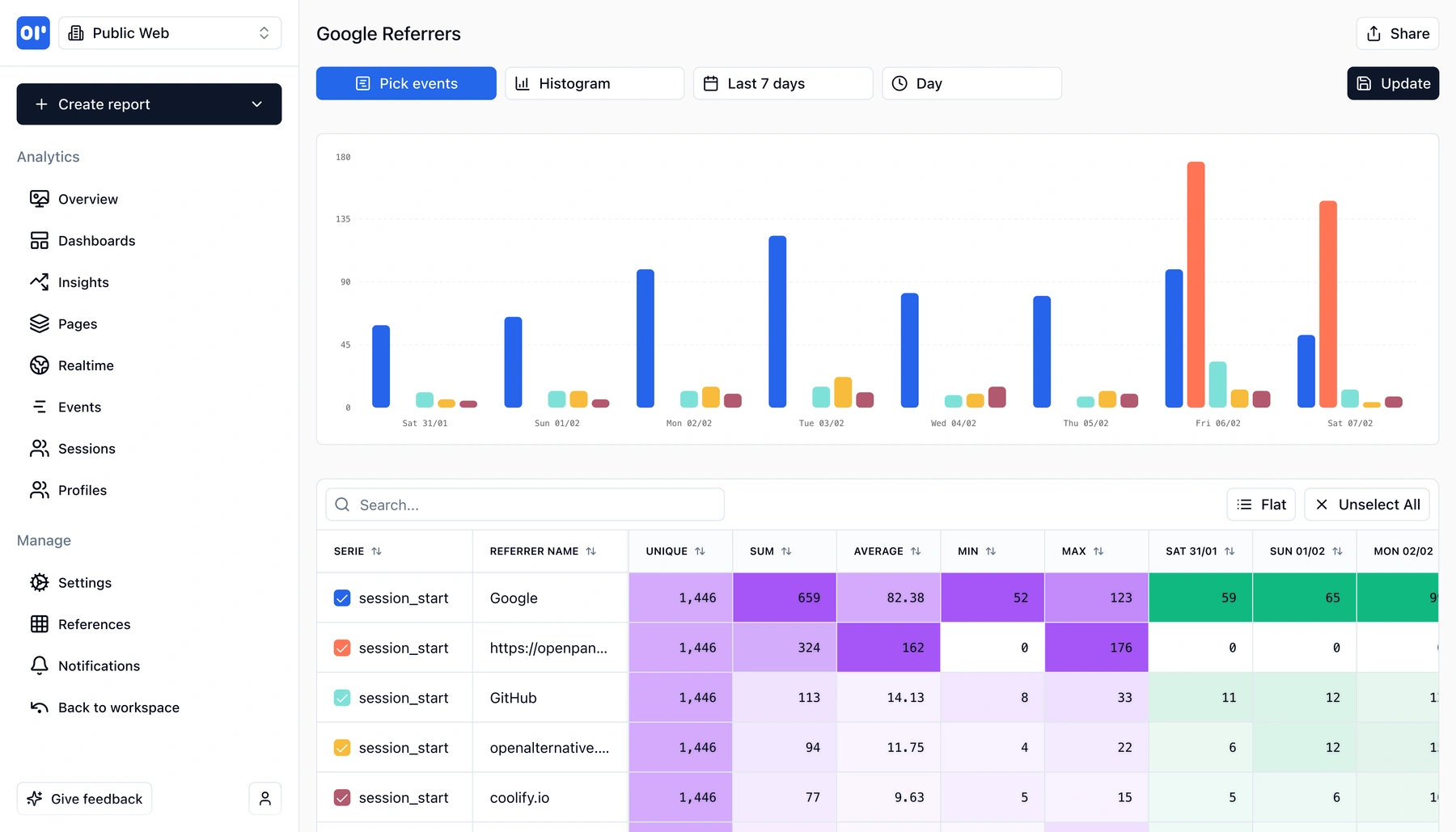Image resolution: width=1456 pixels, height=832 pixels.
Task: Uncheck the Google session_start row
Action: pyautogui.click(x=341, y=598)
